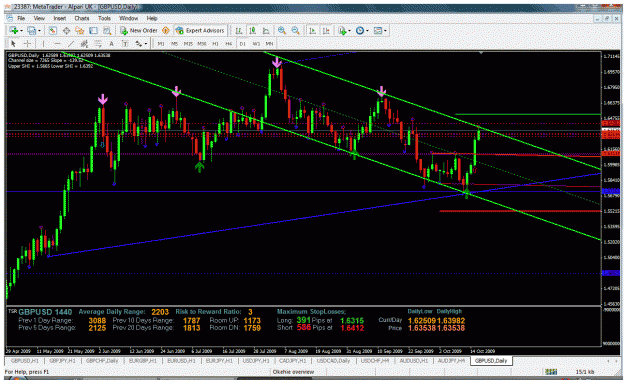Open the Templates icon
The width and height of the screenshot is (625, 380).
pyautogui.click(x=378, y=31)
